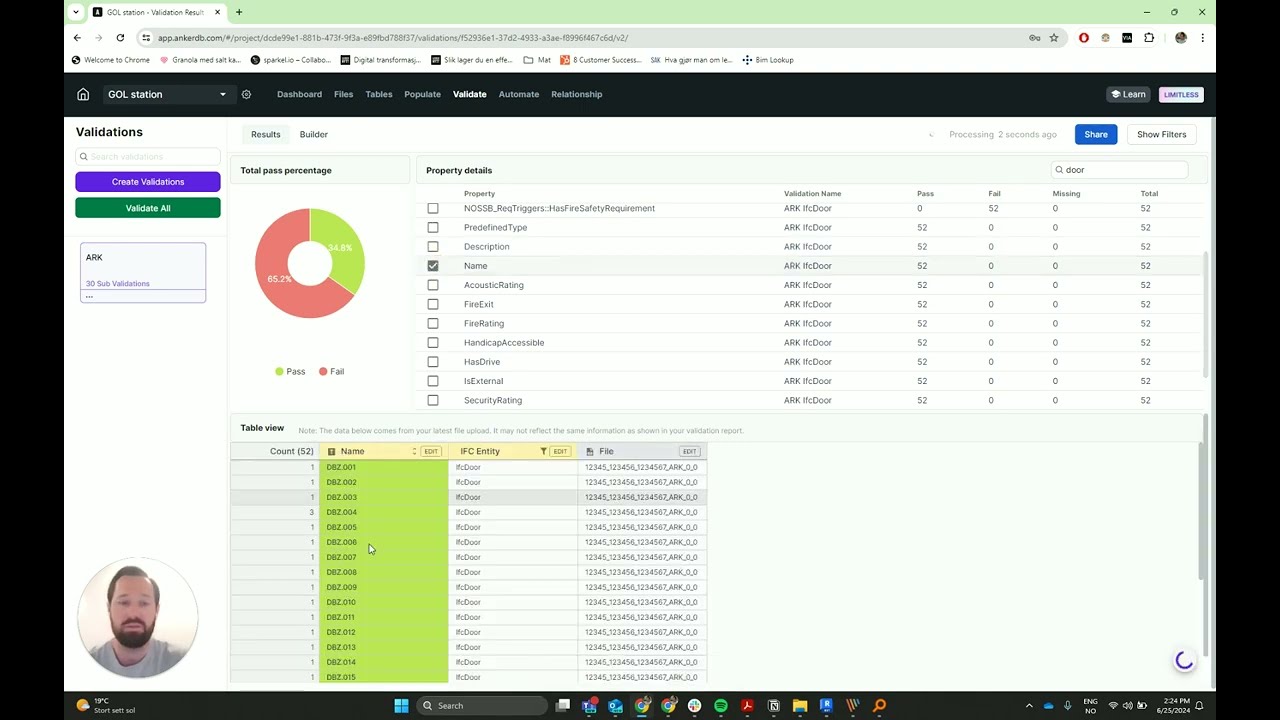
Task: Open the Windows Start menu
Action: [x=401, y=705]
